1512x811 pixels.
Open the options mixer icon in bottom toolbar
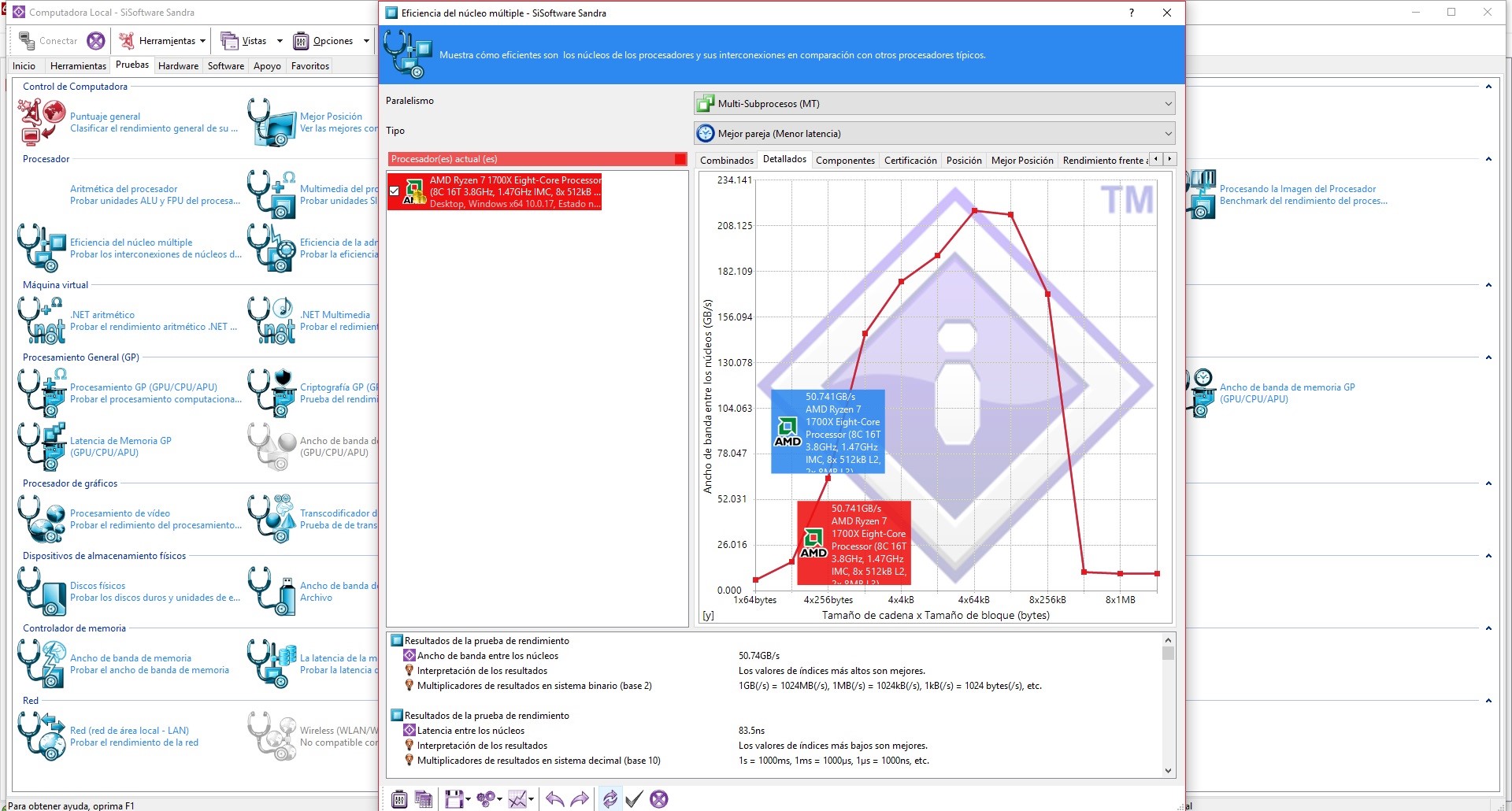[399, 799]
